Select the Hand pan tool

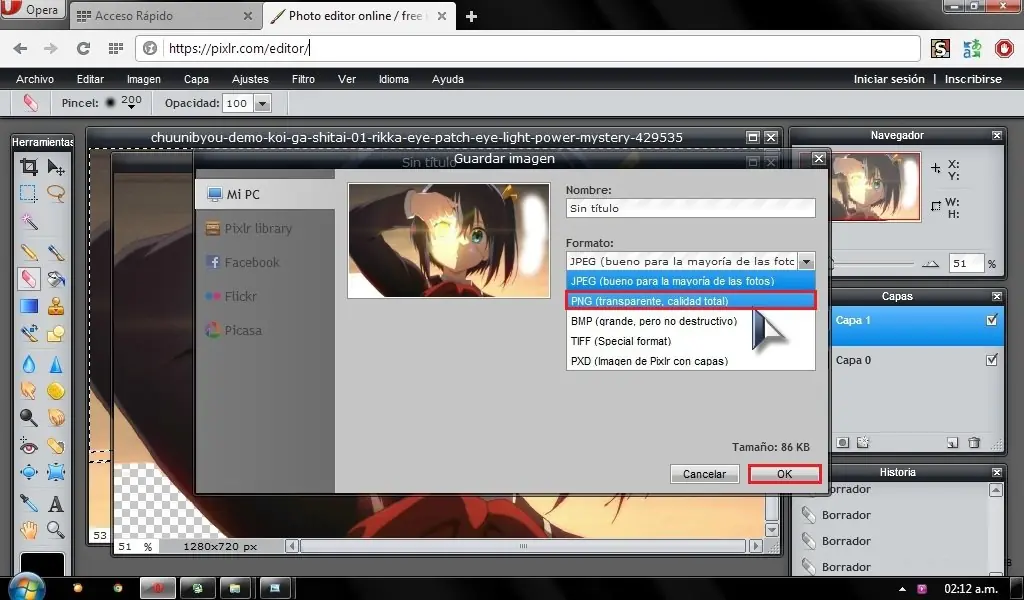29,529
